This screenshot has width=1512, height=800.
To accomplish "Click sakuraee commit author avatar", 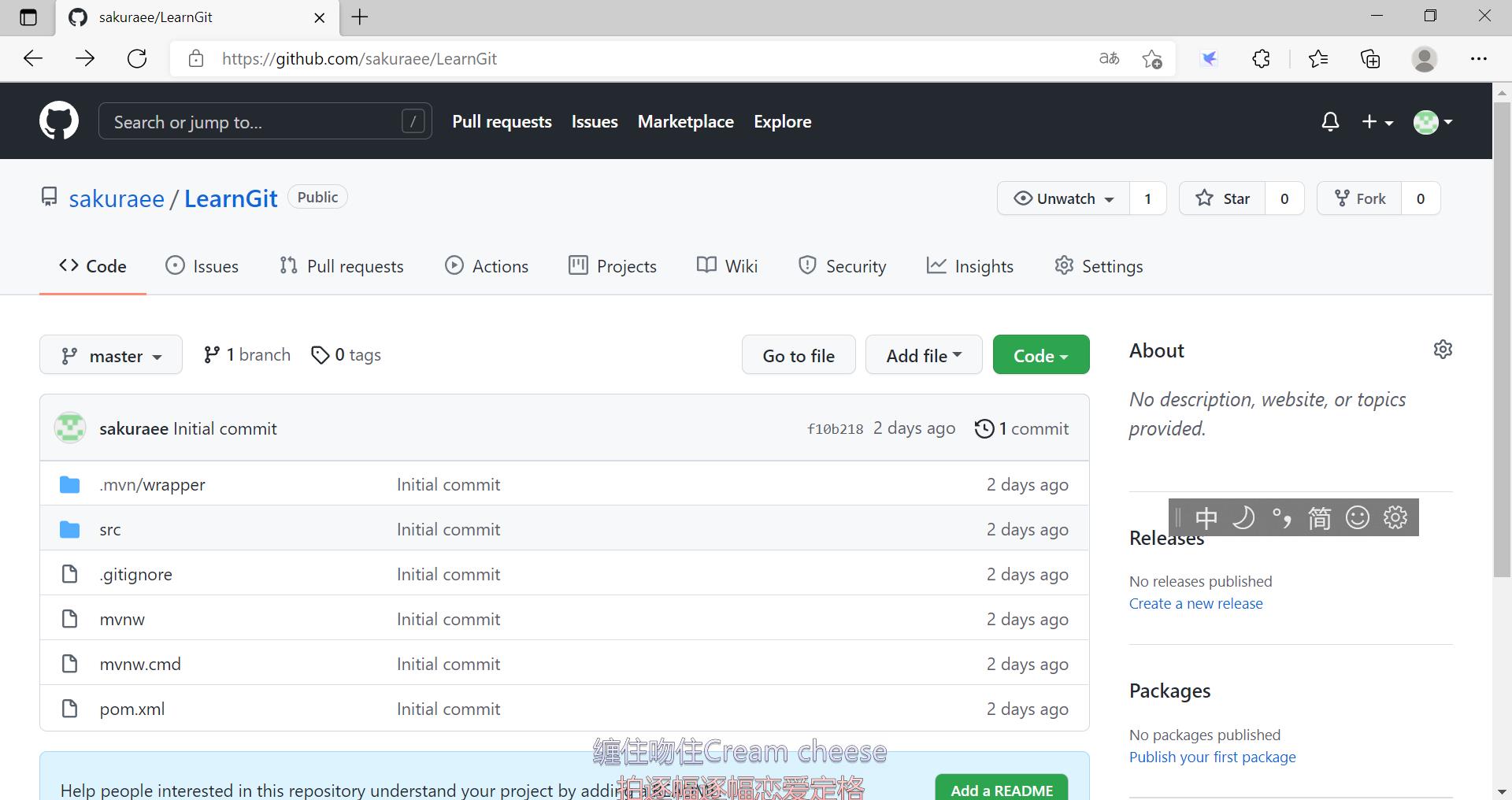I will tap(70, 428).
